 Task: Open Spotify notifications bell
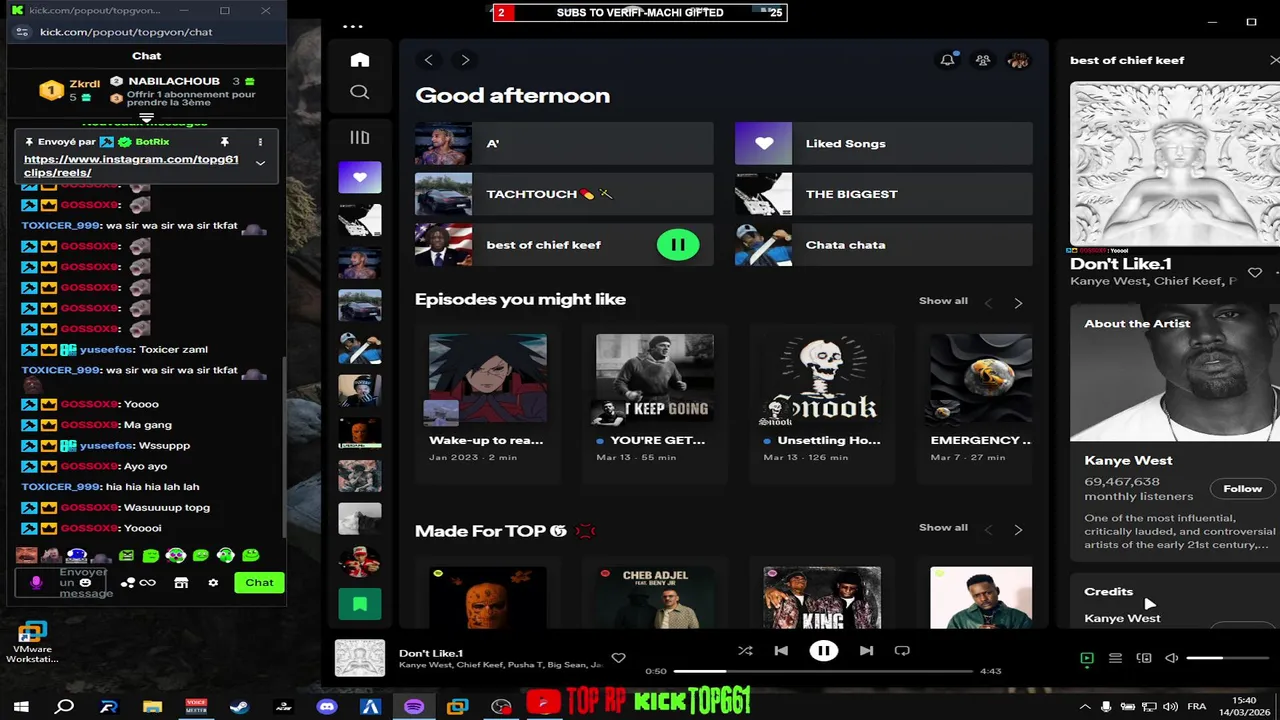(x=947, y=60)
